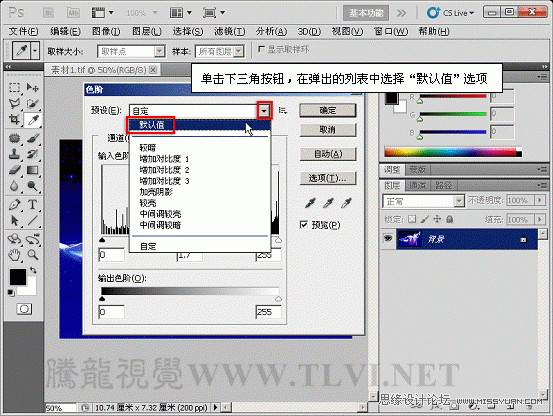Select the Lasso tool
Screen dimensions: 553x416
click(x=14, y=103)
